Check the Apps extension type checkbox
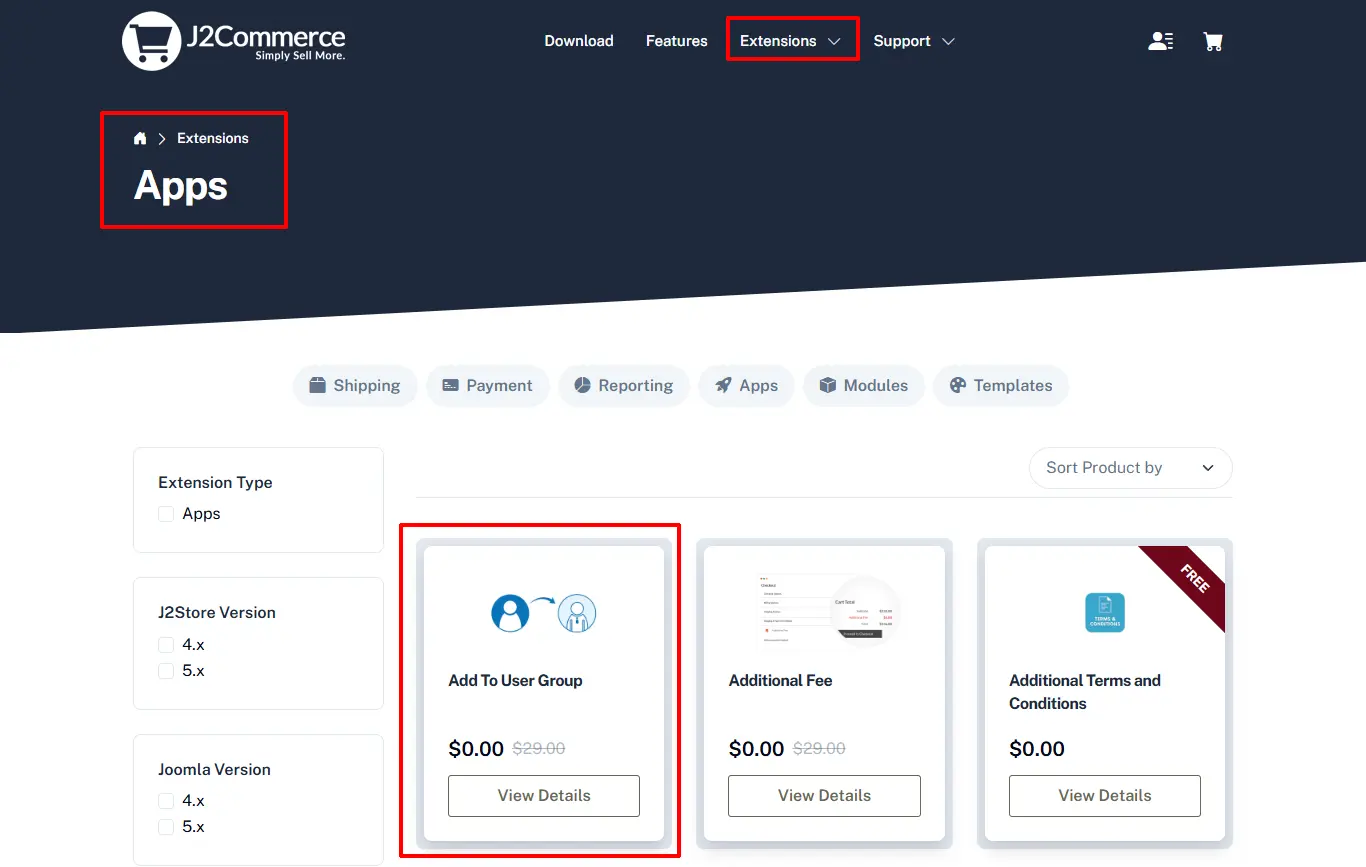 (166, 514)
